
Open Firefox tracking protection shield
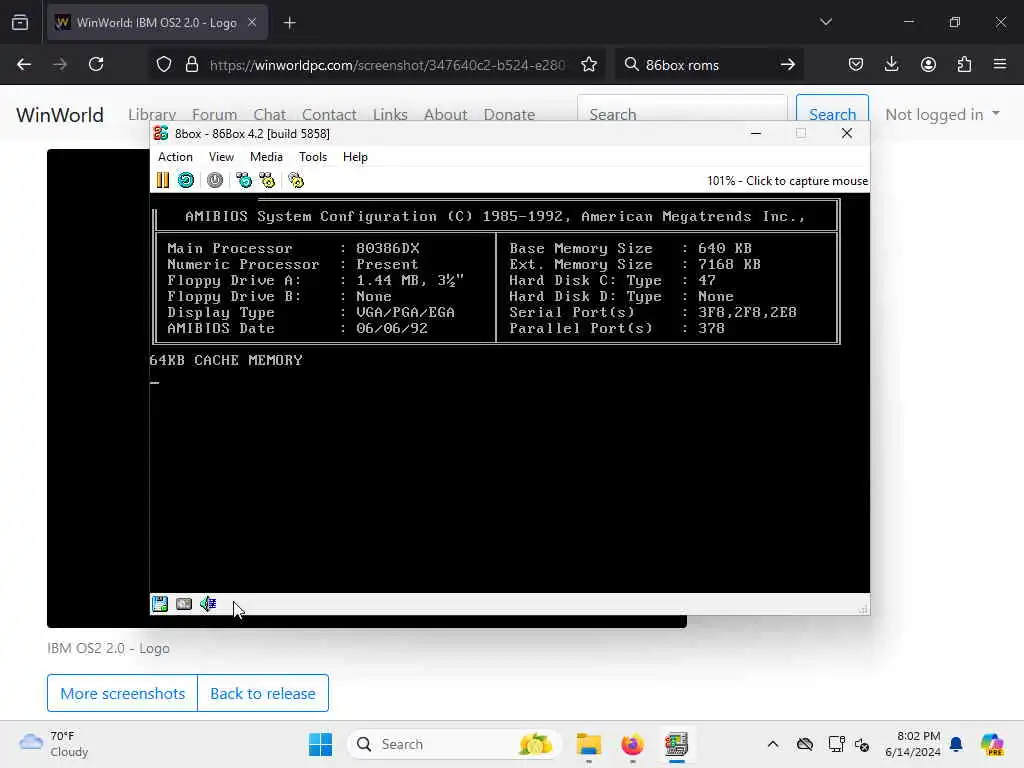pyautogui.click(x=164, y=65)
